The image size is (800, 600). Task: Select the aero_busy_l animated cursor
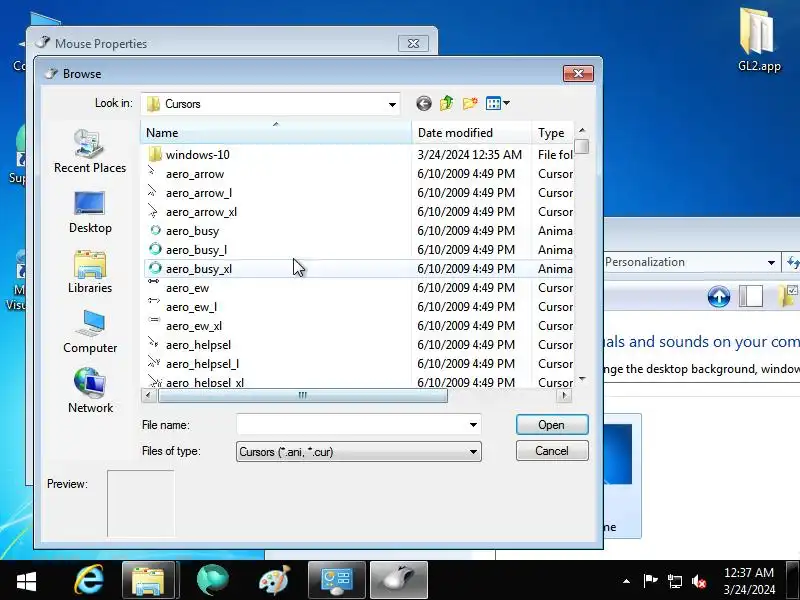(196, 250)
